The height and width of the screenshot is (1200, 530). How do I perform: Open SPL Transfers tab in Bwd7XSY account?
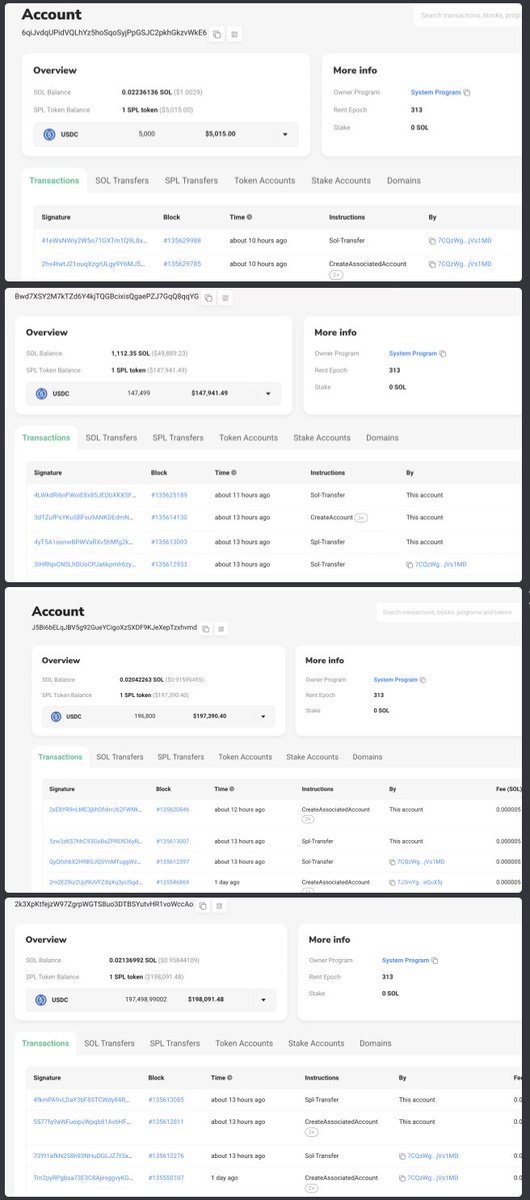[x=176, y=438]
